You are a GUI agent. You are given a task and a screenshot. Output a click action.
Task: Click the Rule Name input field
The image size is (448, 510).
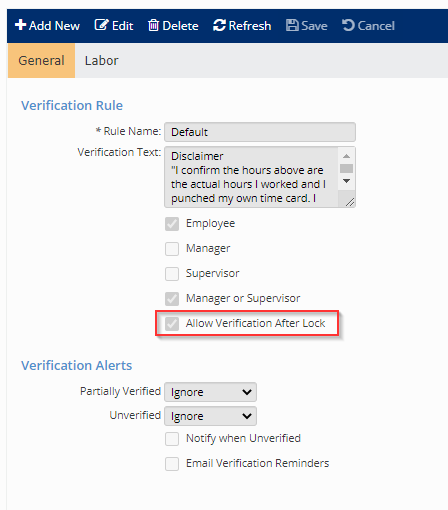260,132
